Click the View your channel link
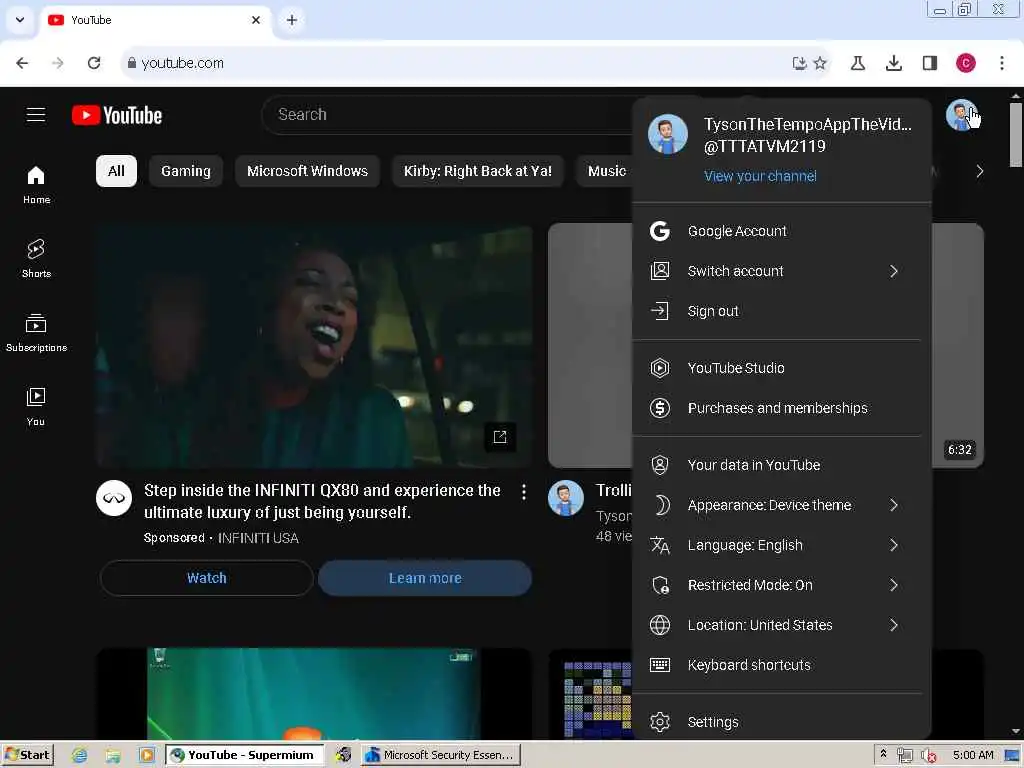Screen dimensions: 1024x768 760,176
